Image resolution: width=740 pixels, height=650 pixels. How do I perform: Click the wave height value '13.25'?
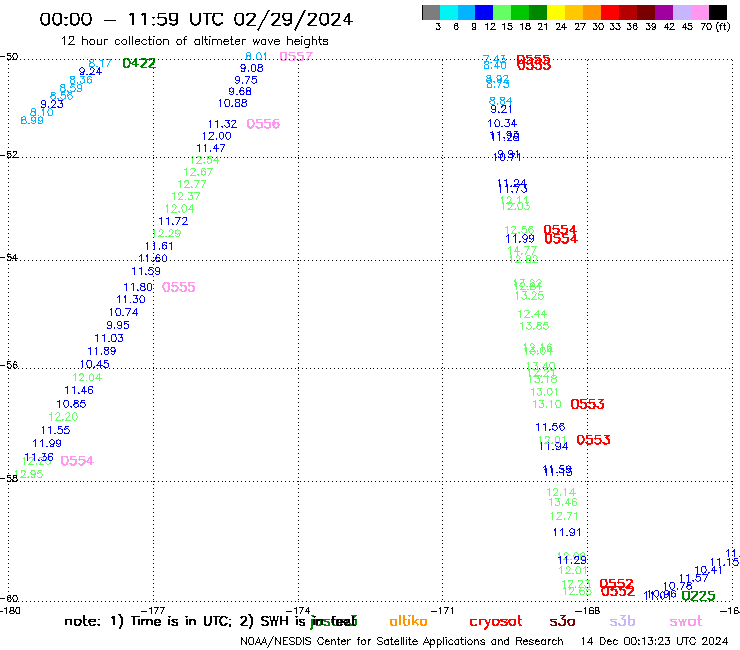point(530,296)
